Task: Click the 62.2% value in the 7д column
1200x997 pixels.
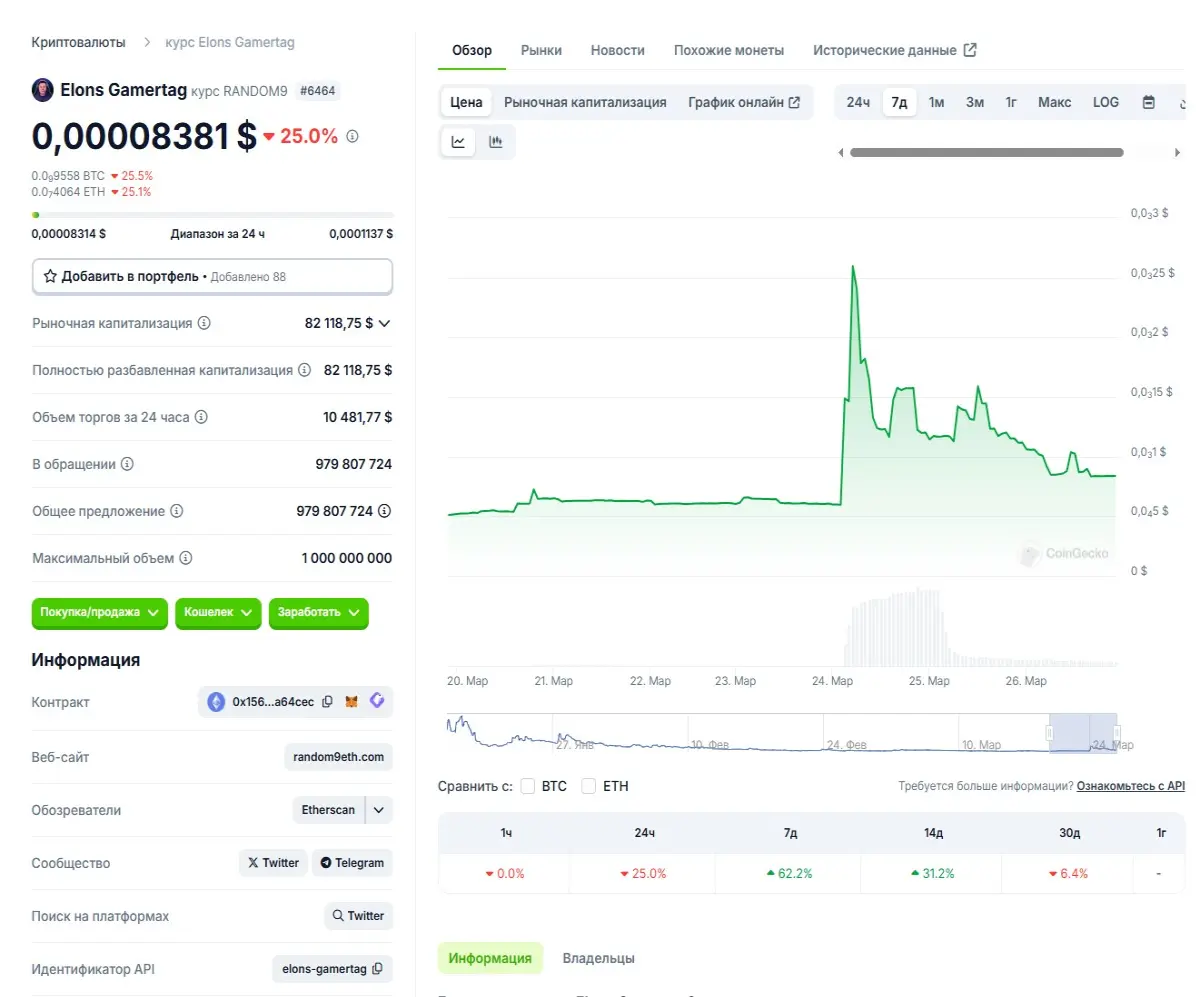Action: pyautogui.click(x=787, y=873)
